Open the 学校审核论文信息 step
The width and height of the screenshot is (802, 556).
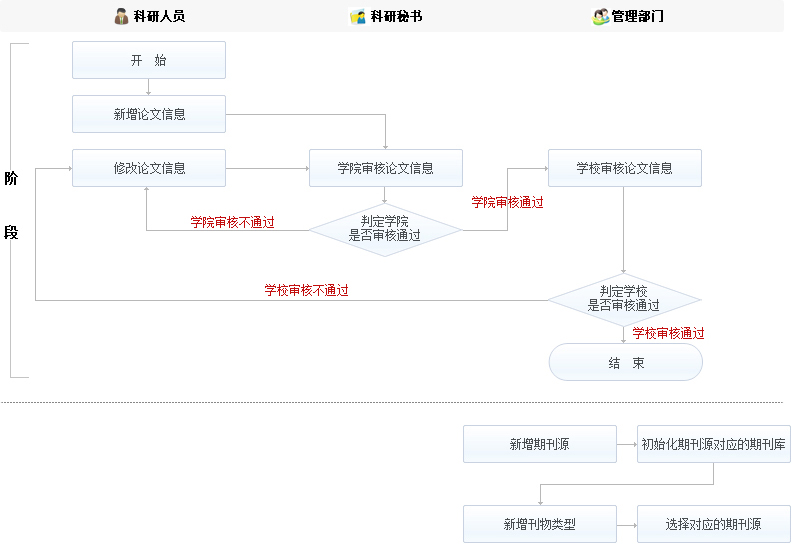pos(624,168)
